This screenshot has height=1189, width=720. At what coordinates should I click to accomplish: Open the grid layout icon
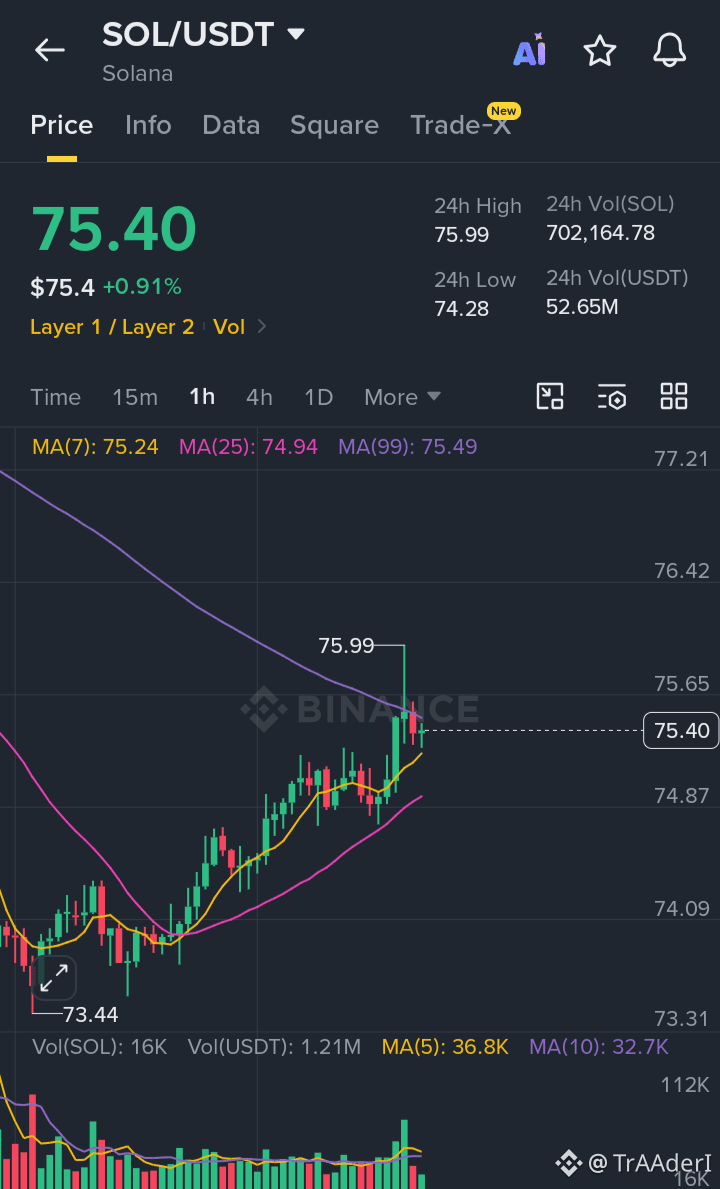(674, 397)
